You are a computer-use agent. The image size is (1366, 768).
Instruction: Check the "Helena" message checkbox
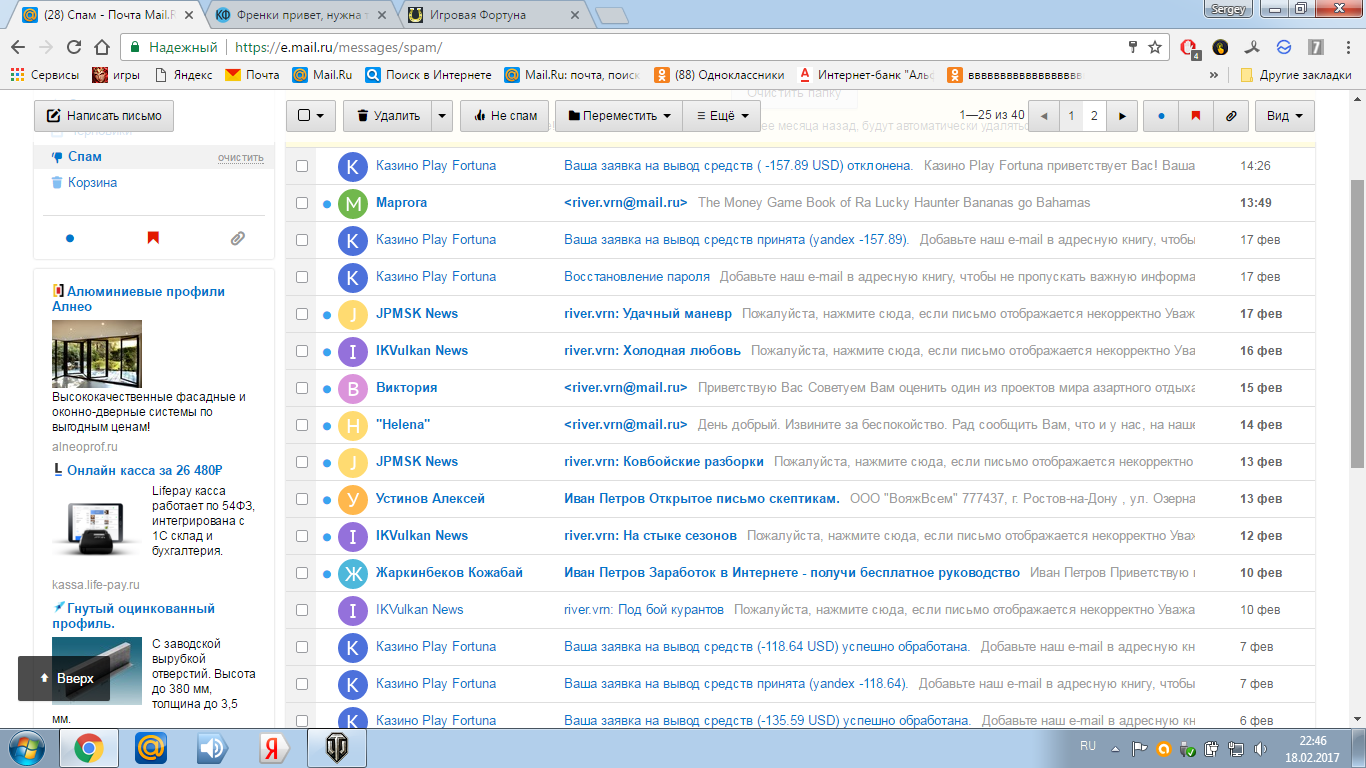(x=302, y=425)
